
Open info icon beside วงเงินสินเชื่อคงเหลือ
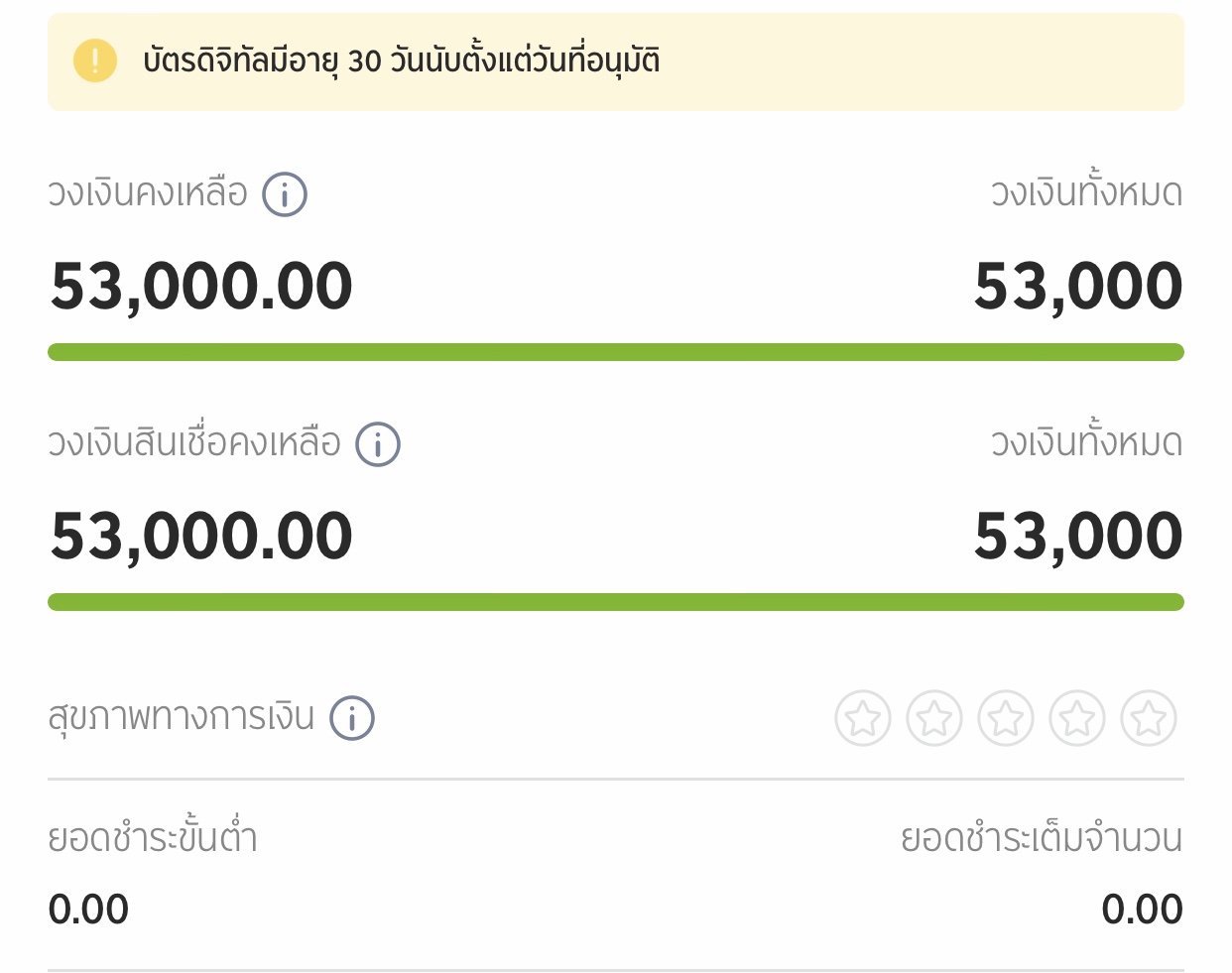(x=378, y=444)
